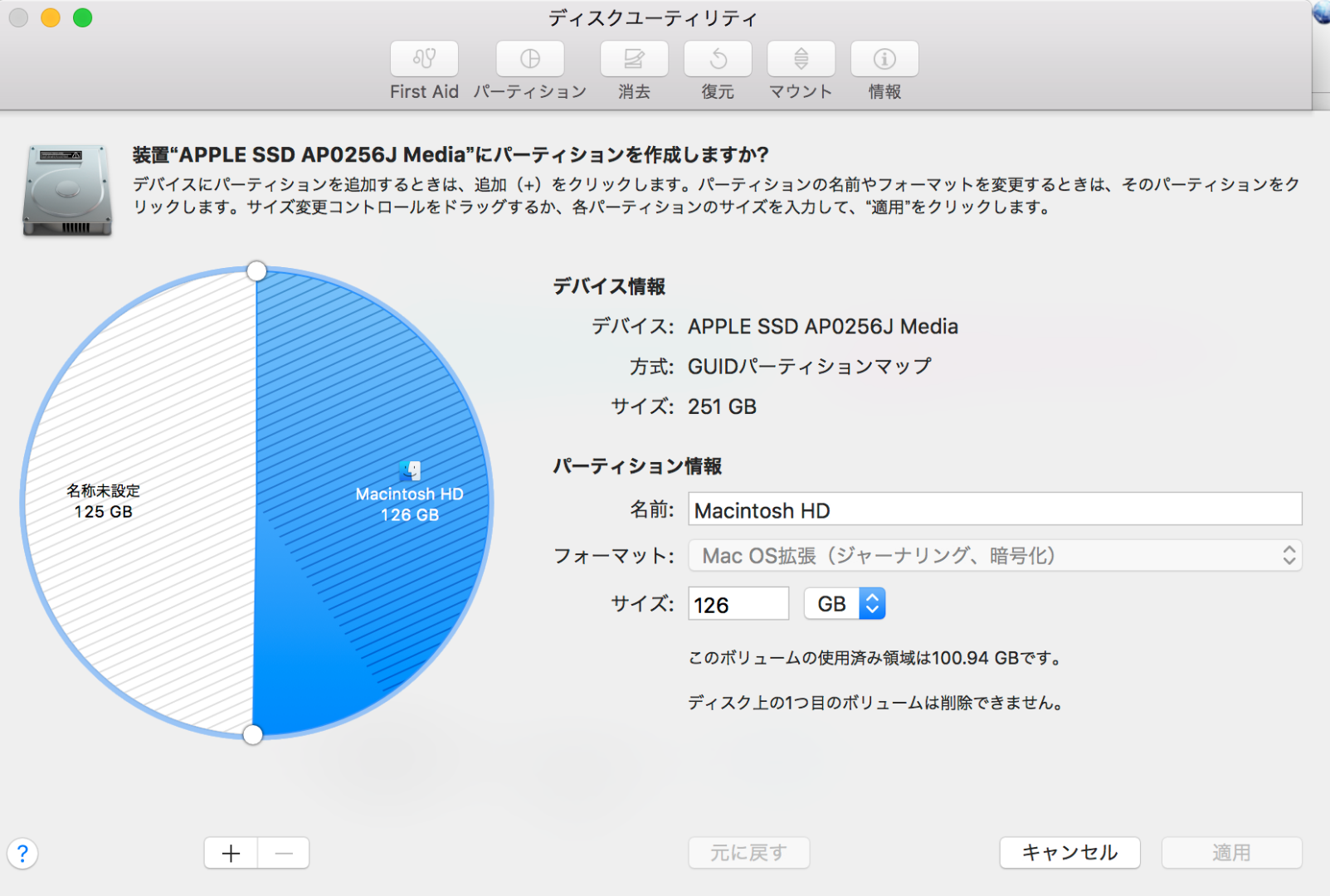
Task: Remove selected partition with the − button
Action: tap(284, 852)
